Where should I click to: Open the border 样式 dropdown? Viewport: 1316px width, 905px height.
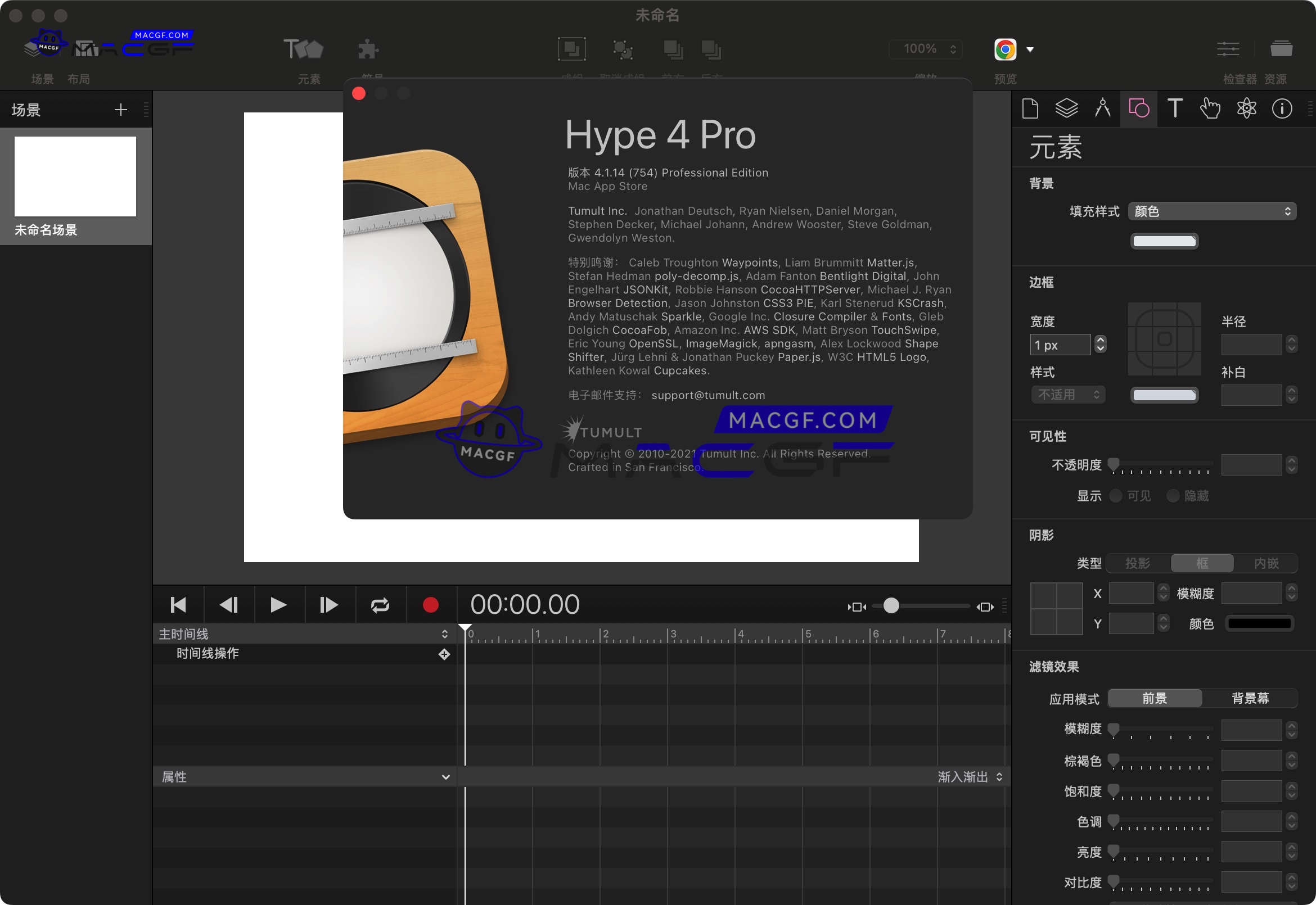click(1067, 395)
